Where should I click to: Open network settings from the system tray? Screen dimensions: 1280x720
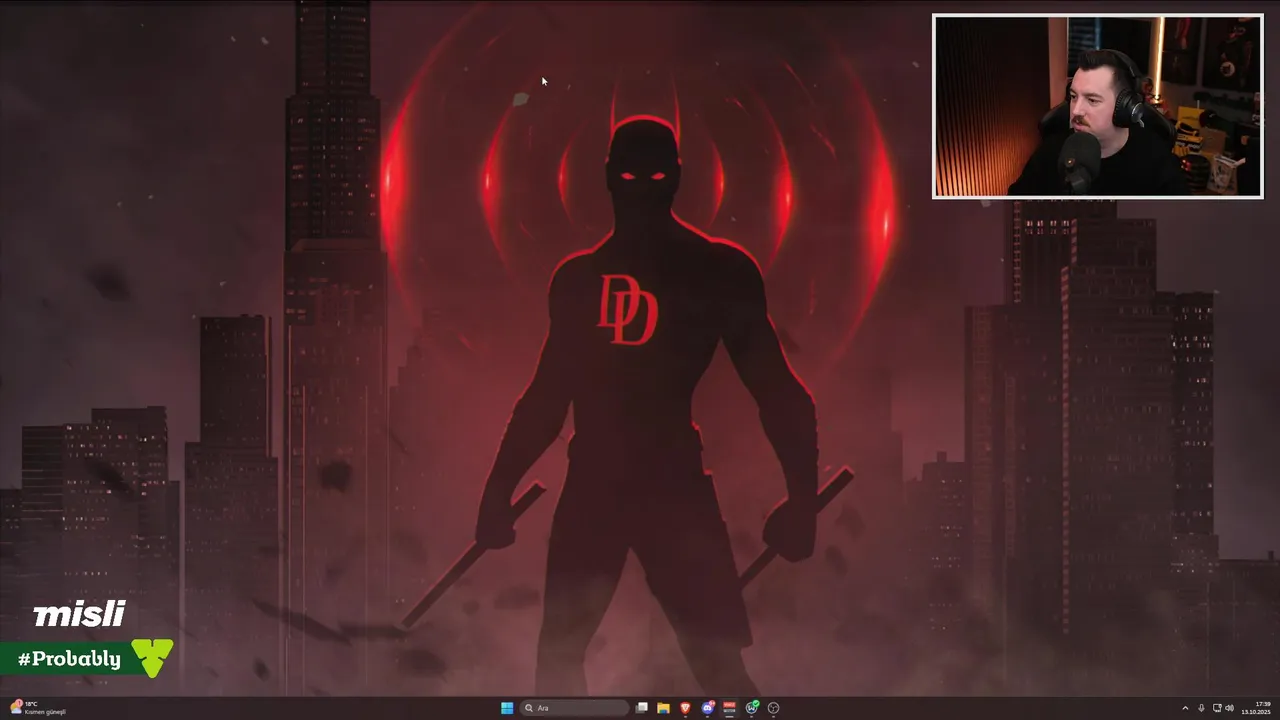pos(1217,708)
